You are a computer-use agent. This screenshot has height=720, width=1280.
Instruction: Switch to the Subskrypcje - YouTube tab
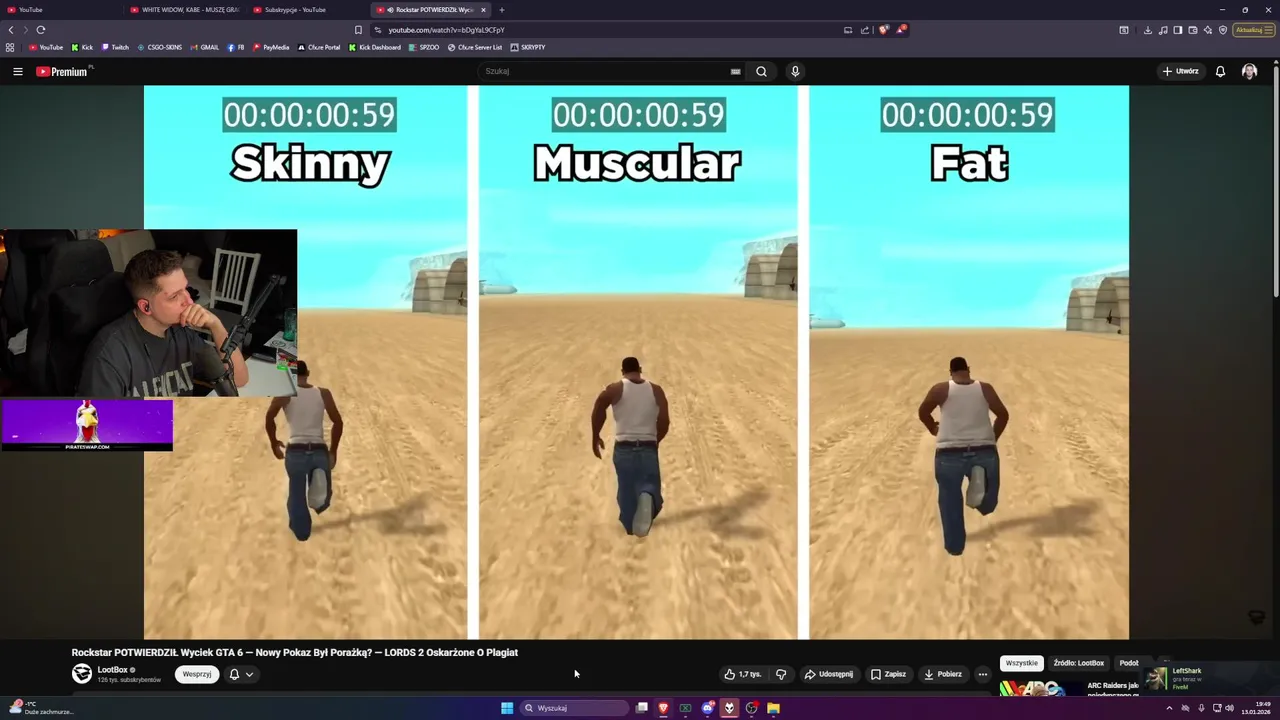tap(308, 10)
